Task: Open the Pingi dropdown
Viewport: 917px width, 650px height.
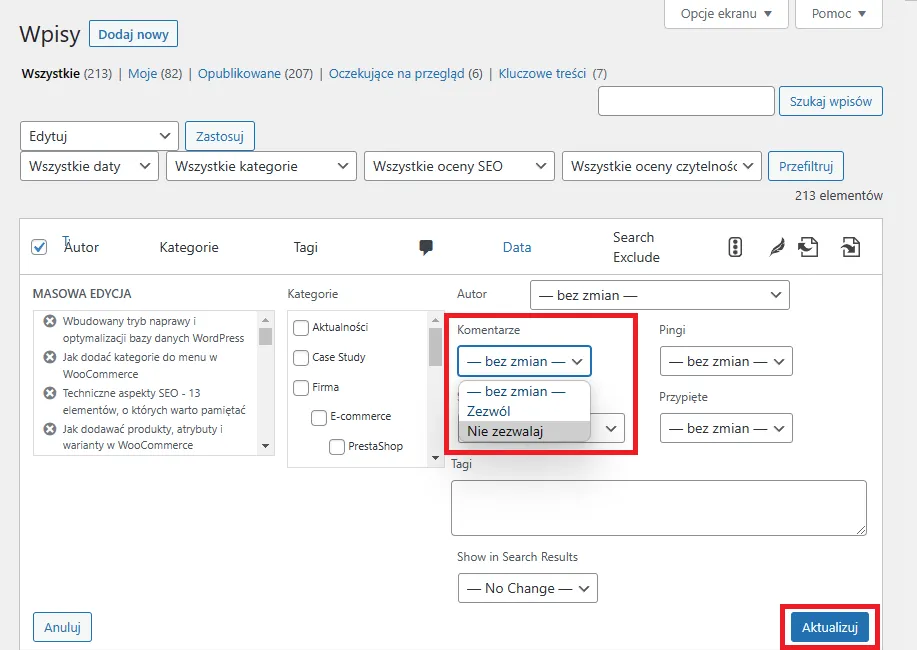Action: point(726,361)
